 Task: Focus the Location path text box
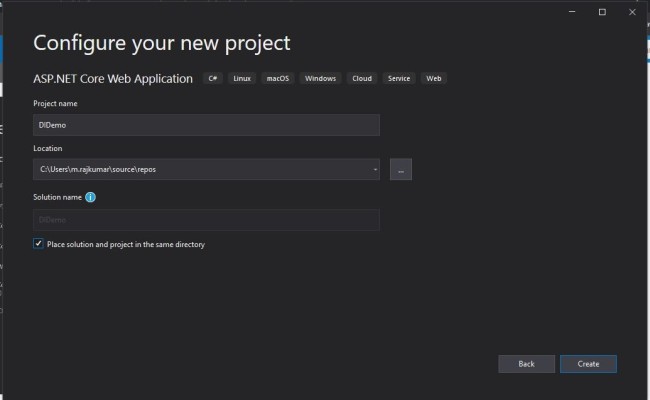coord(200,169)
